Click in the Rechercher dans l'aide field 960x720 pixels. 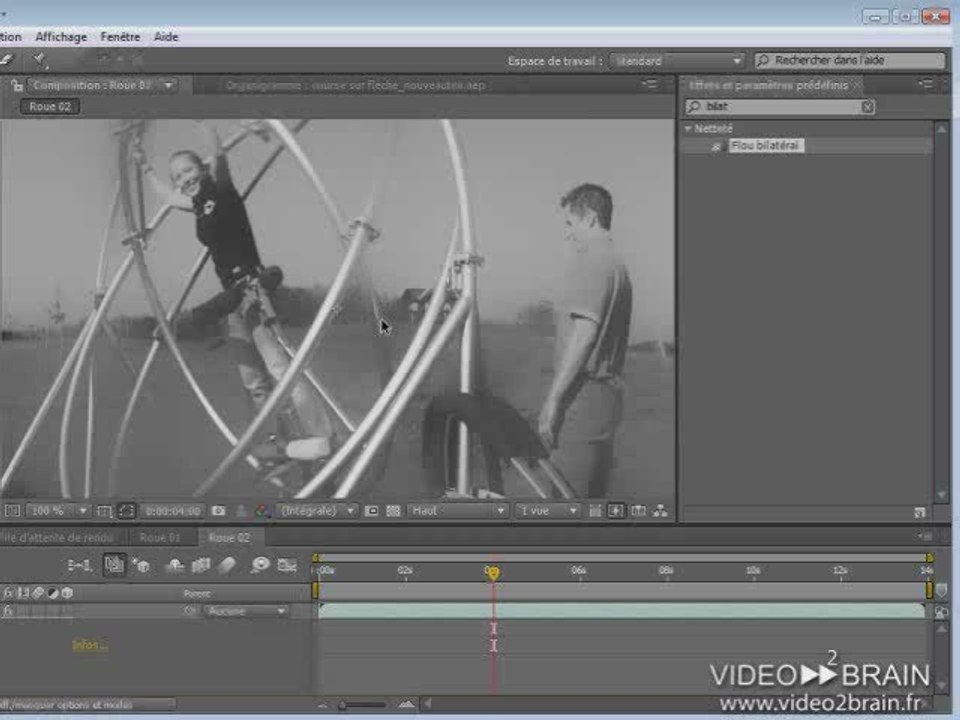tap(850, 60)
